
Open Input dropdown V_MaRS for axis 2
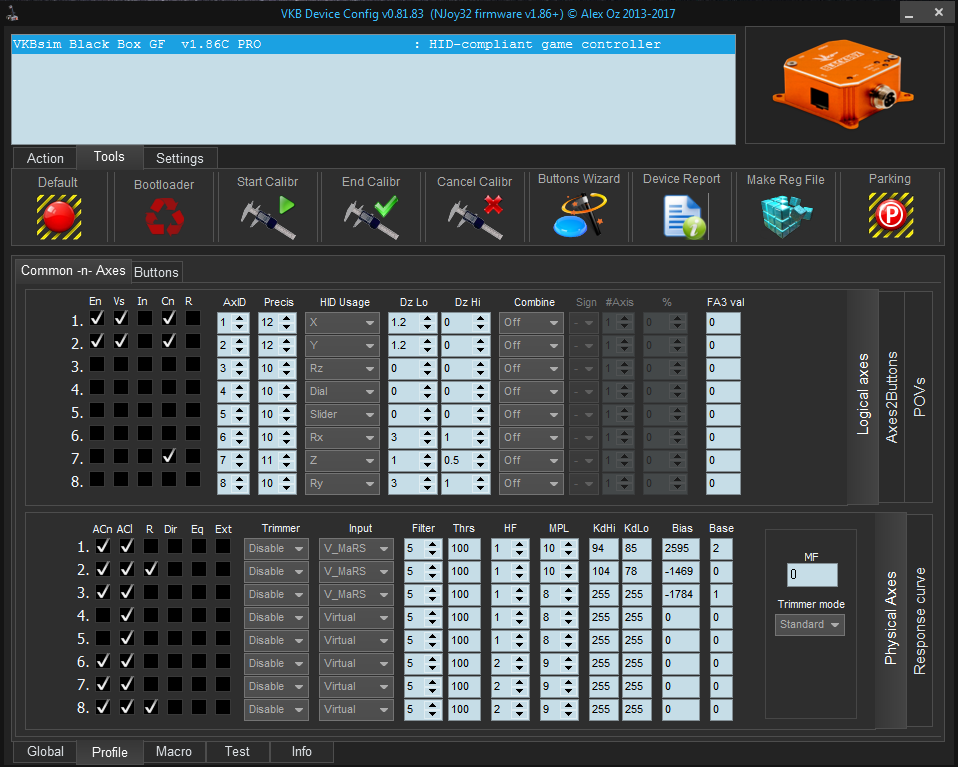(x=356, y=572)
